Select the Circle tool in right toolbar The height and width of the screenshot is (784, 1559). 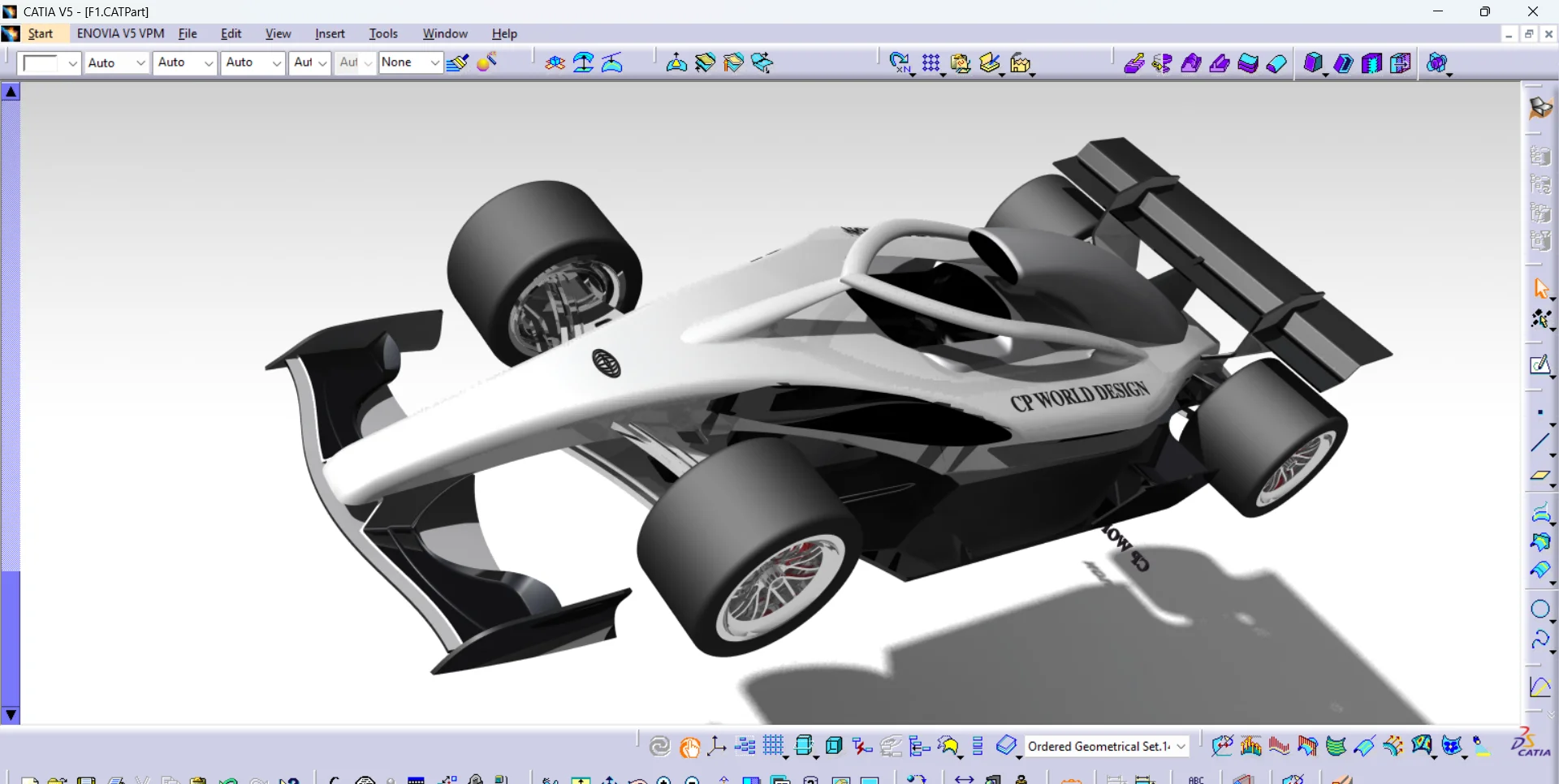(x=1540, y=610)
